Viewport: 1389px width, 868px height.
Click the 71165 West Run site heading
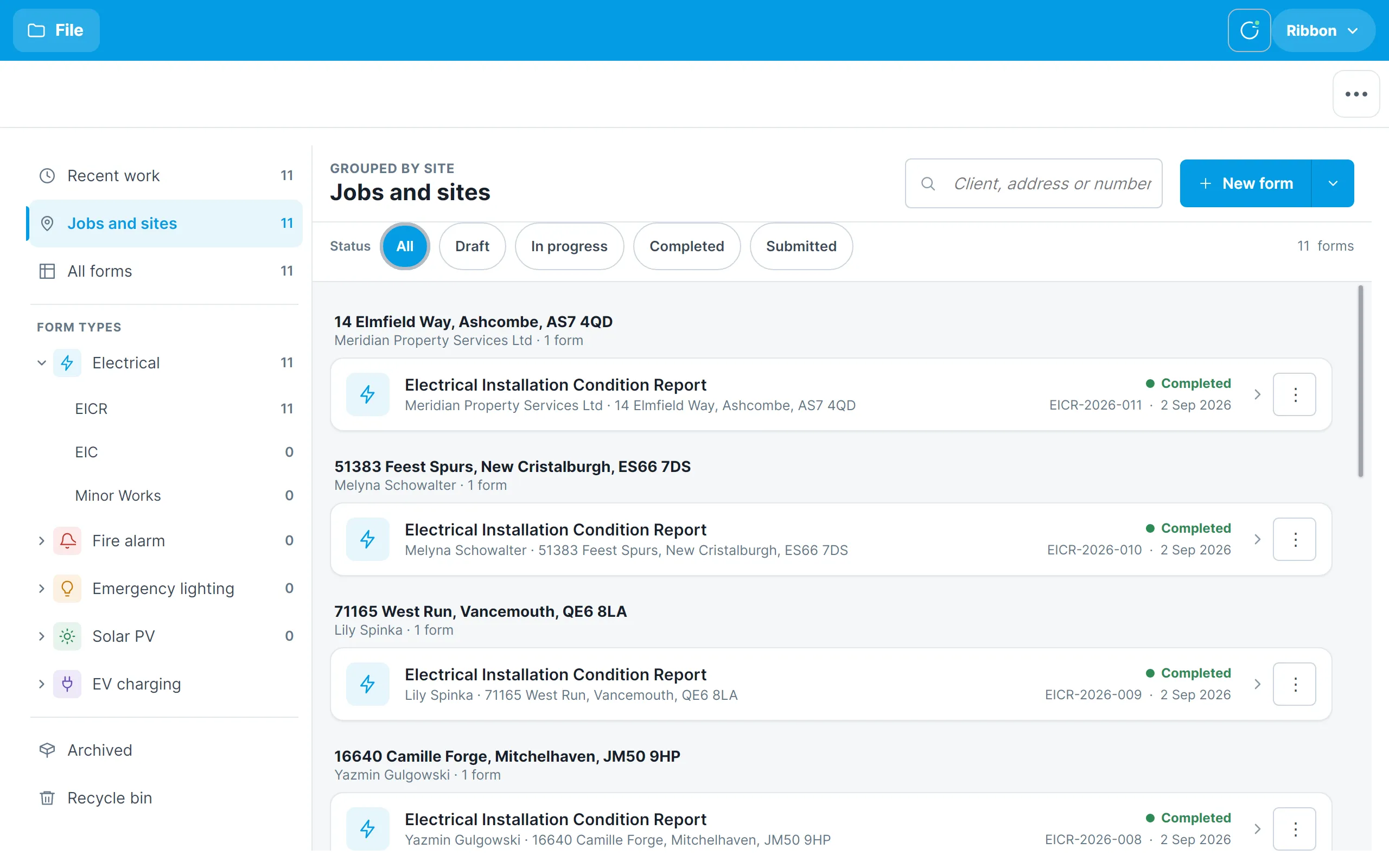click(x=480, y=611)
